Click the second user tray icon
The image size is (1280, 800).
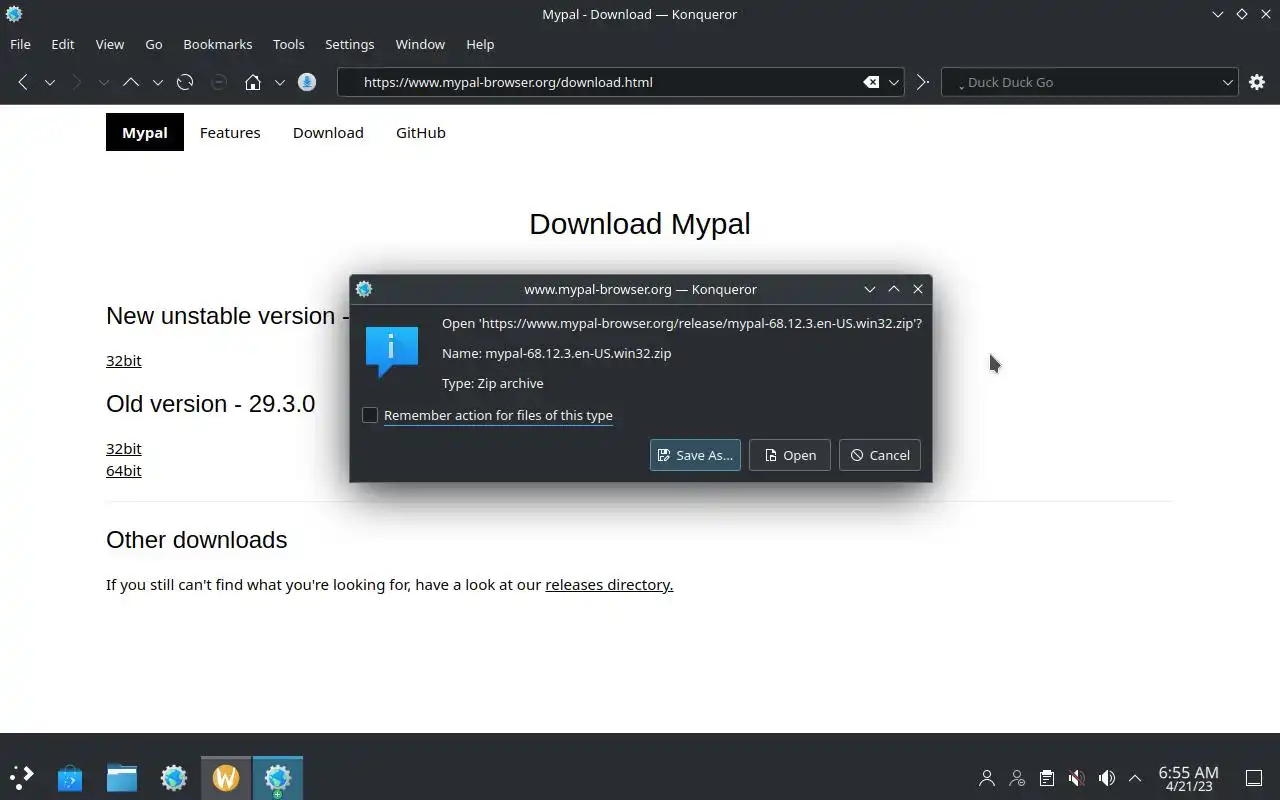1017,778
